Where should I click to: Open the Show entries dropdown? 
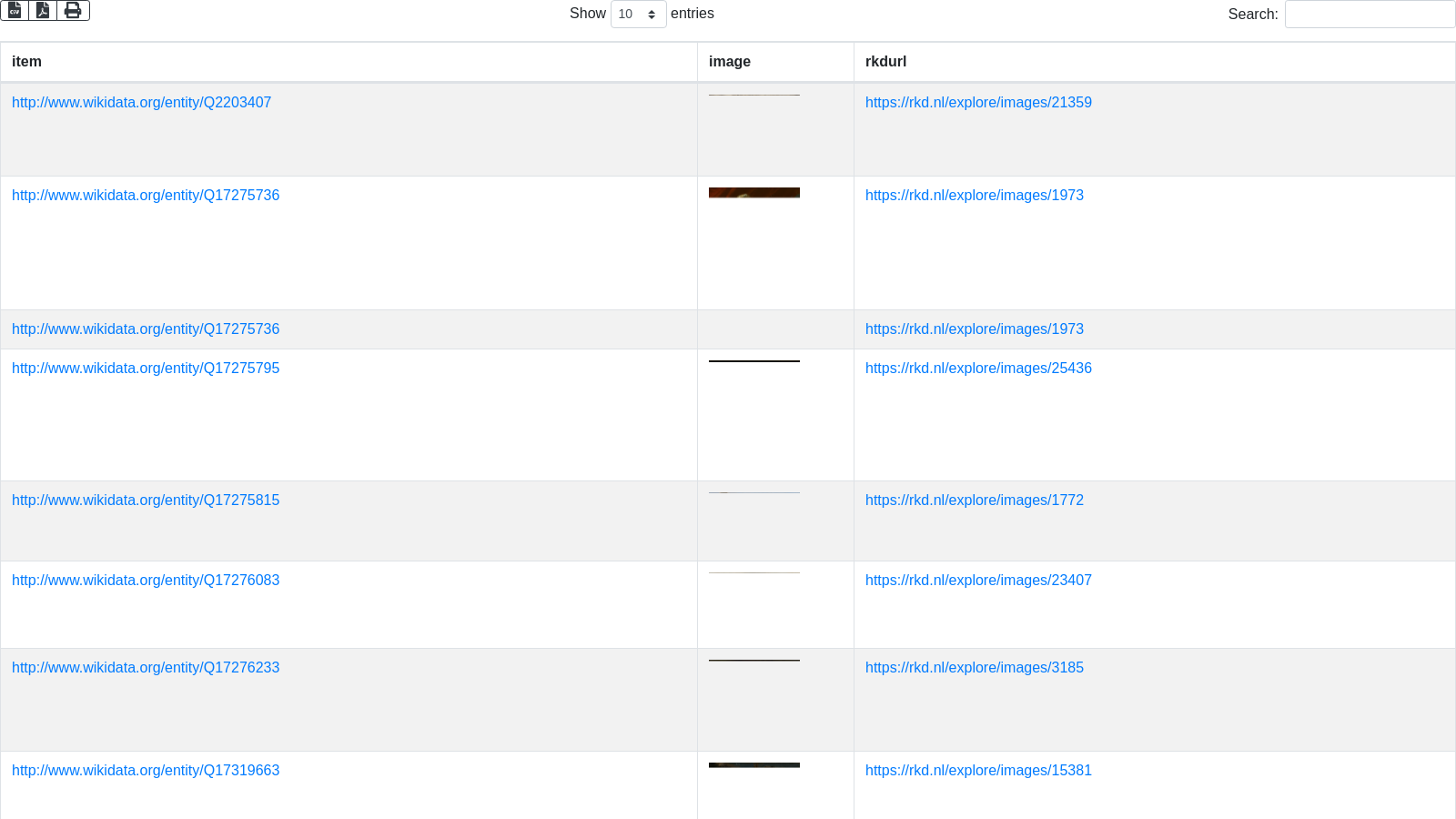pos(638,15)
